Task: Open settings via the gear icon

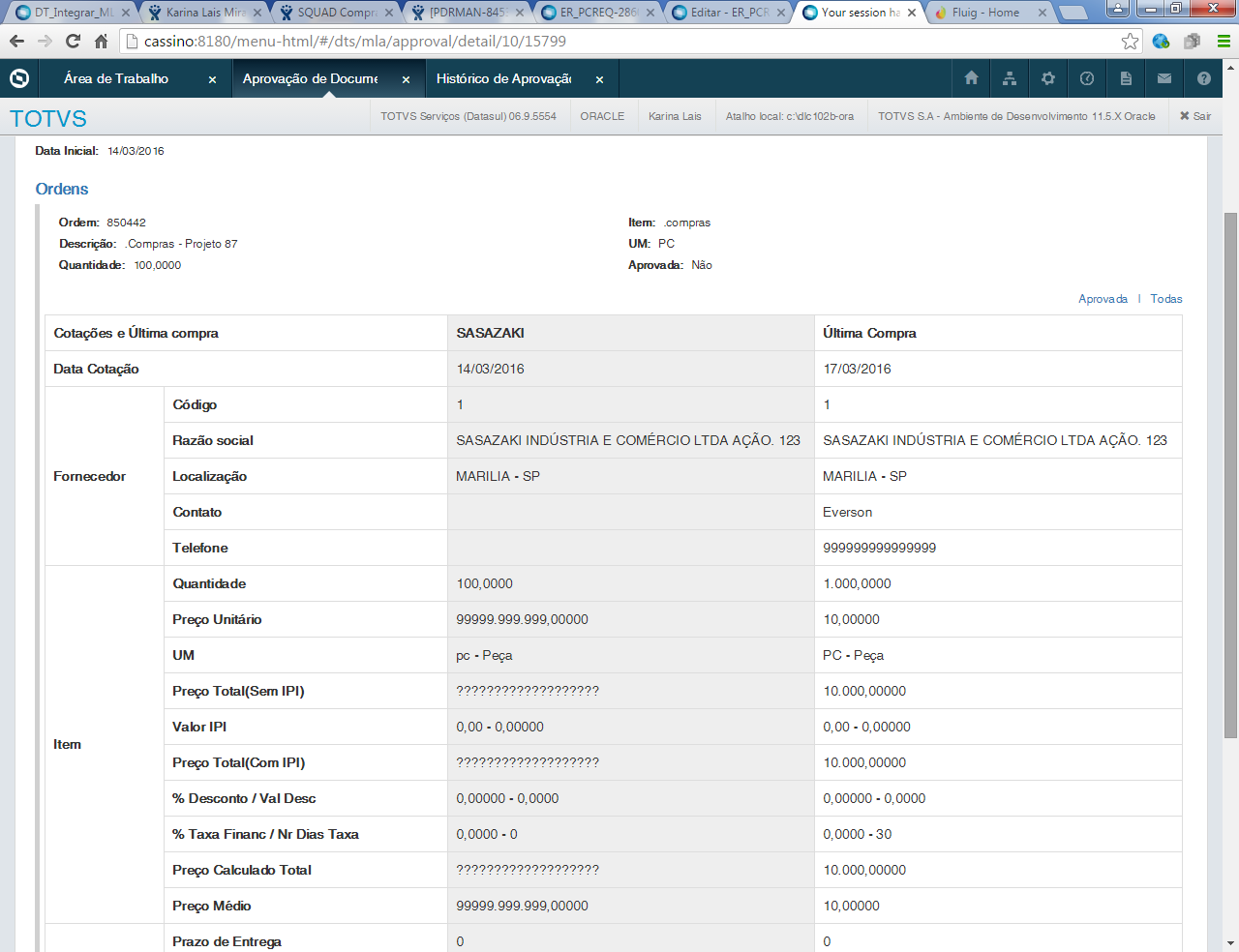Action: click(1048, 78)
